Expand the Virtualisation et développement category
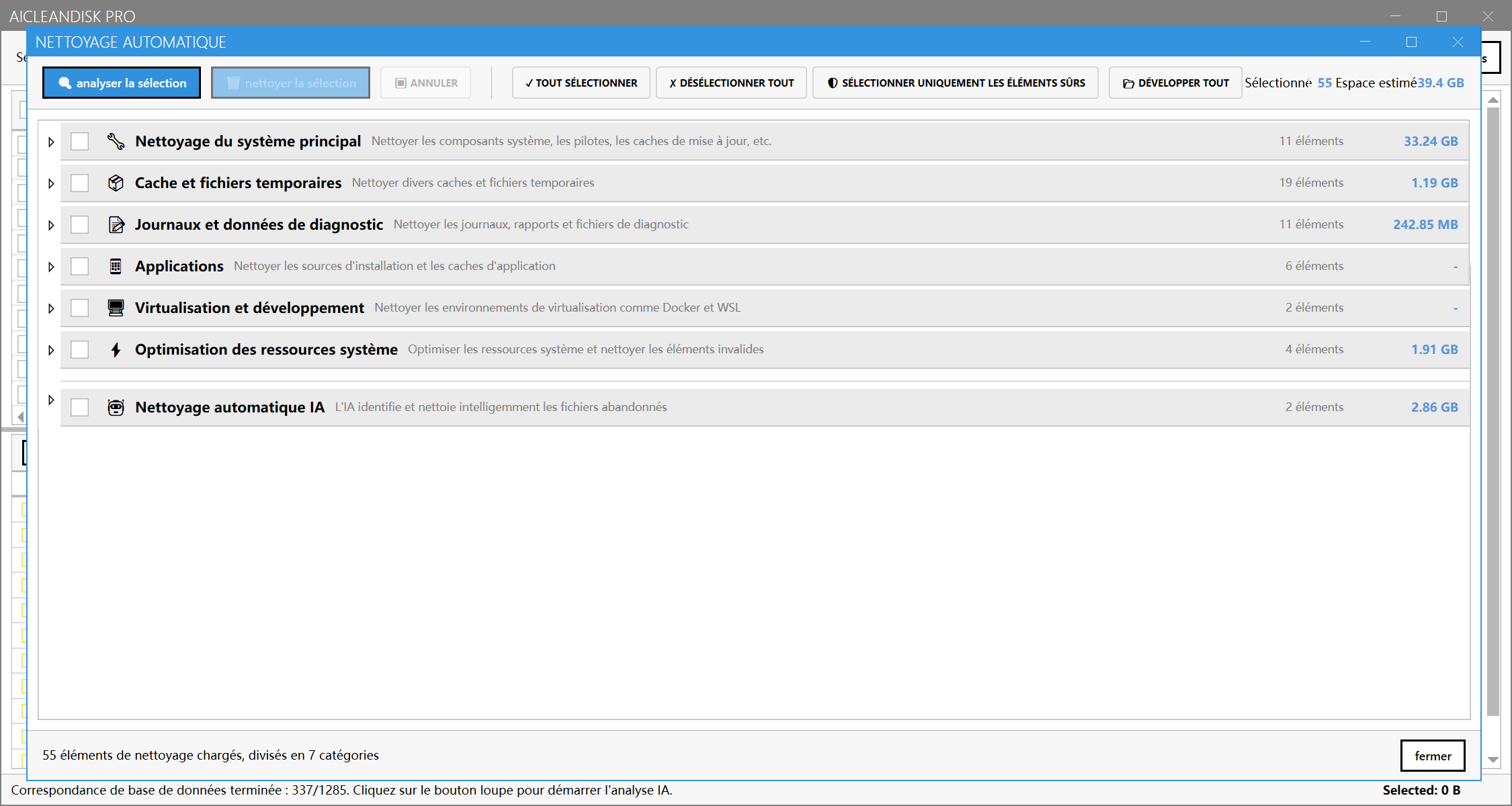This screenshot has width=1512, height=806. click(x=50, y=308)
